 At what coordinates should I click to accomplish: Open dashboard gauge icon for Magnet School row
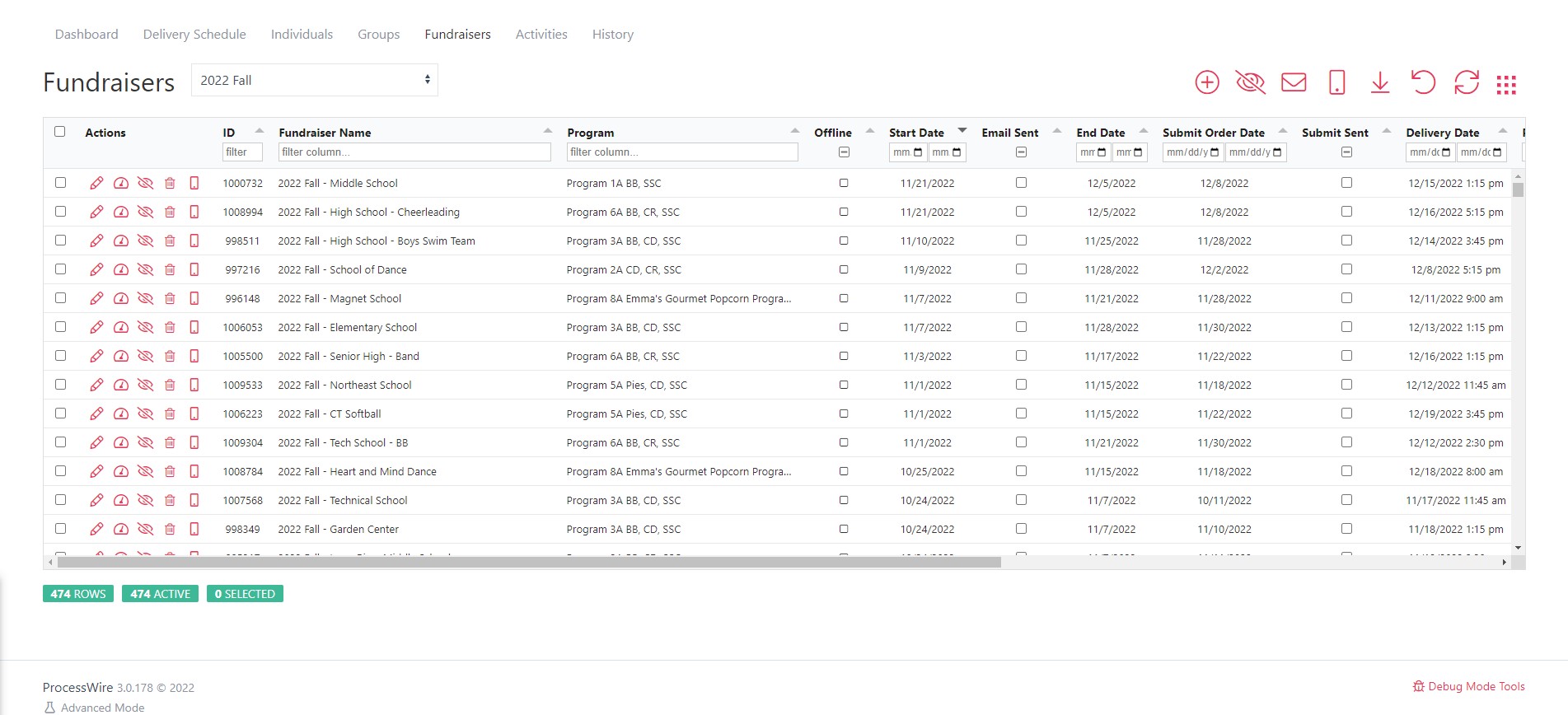121,298
